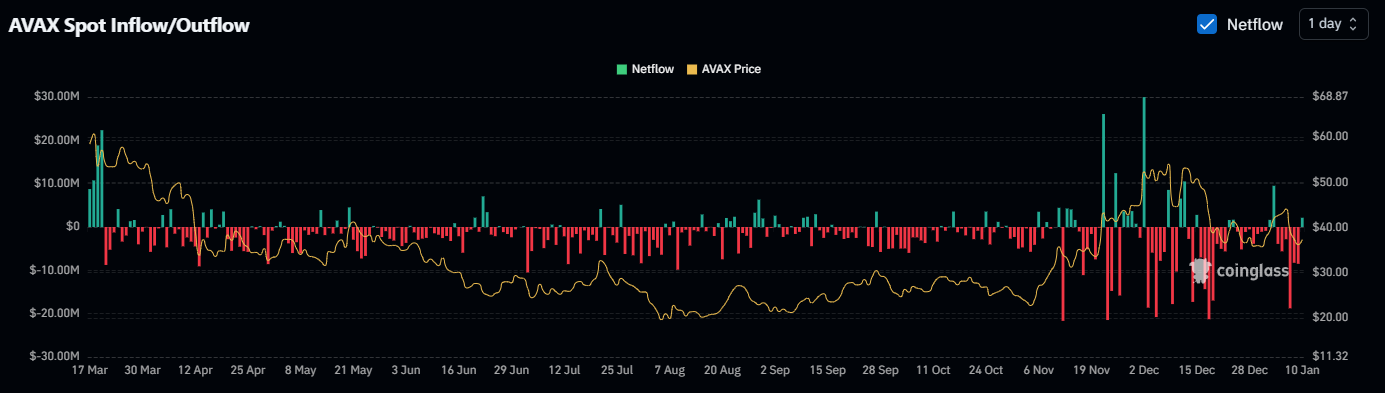
Task: Click the 25 Apr date label
Action: (x=248, y=370)
